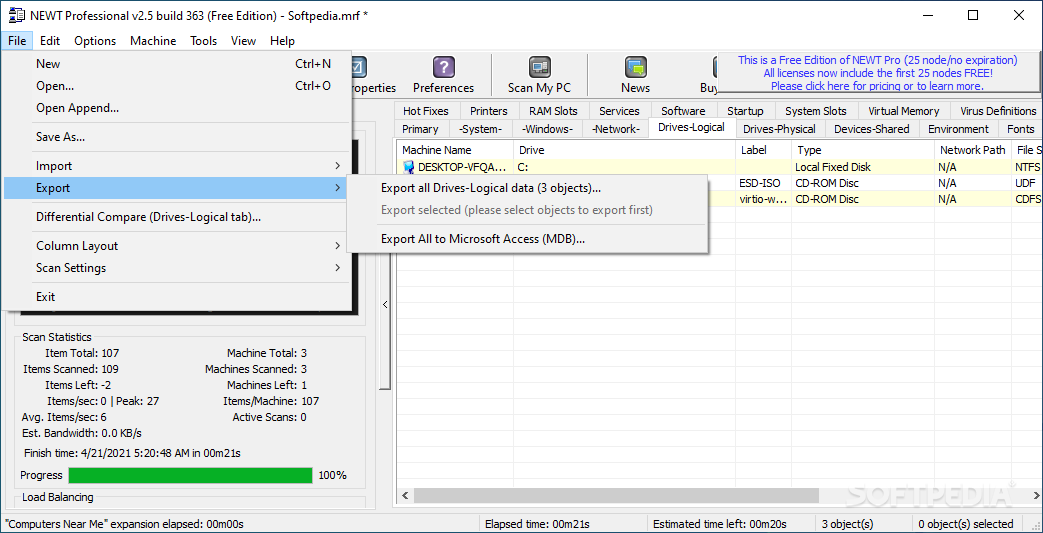Click the grid's scroll left arrow
Screen dimensions: 1043x533
point(404,496)
